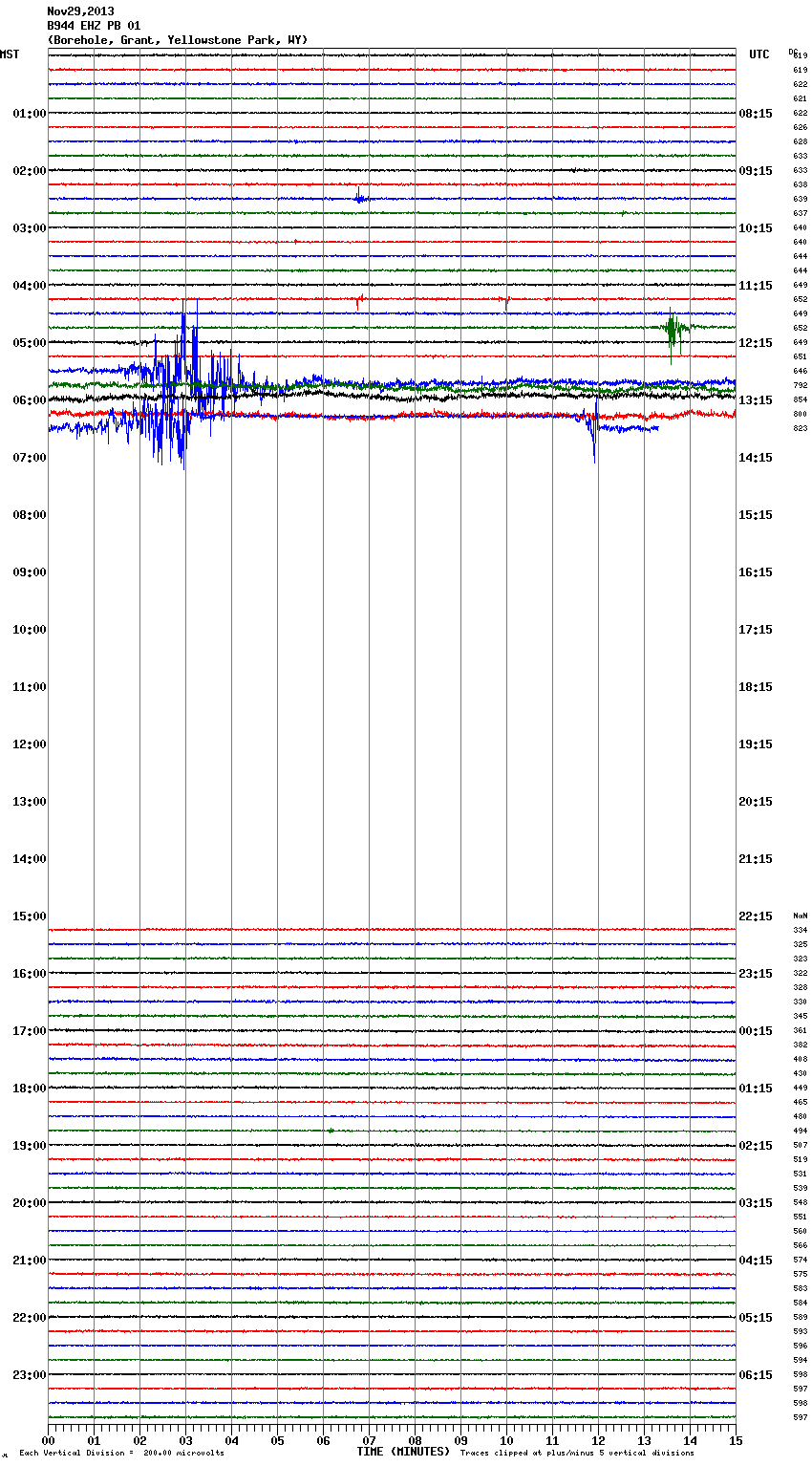Click minute 15 on the bottom axis
The width and height of the screenshot is (812, 1466).
tap(736, 1440)
